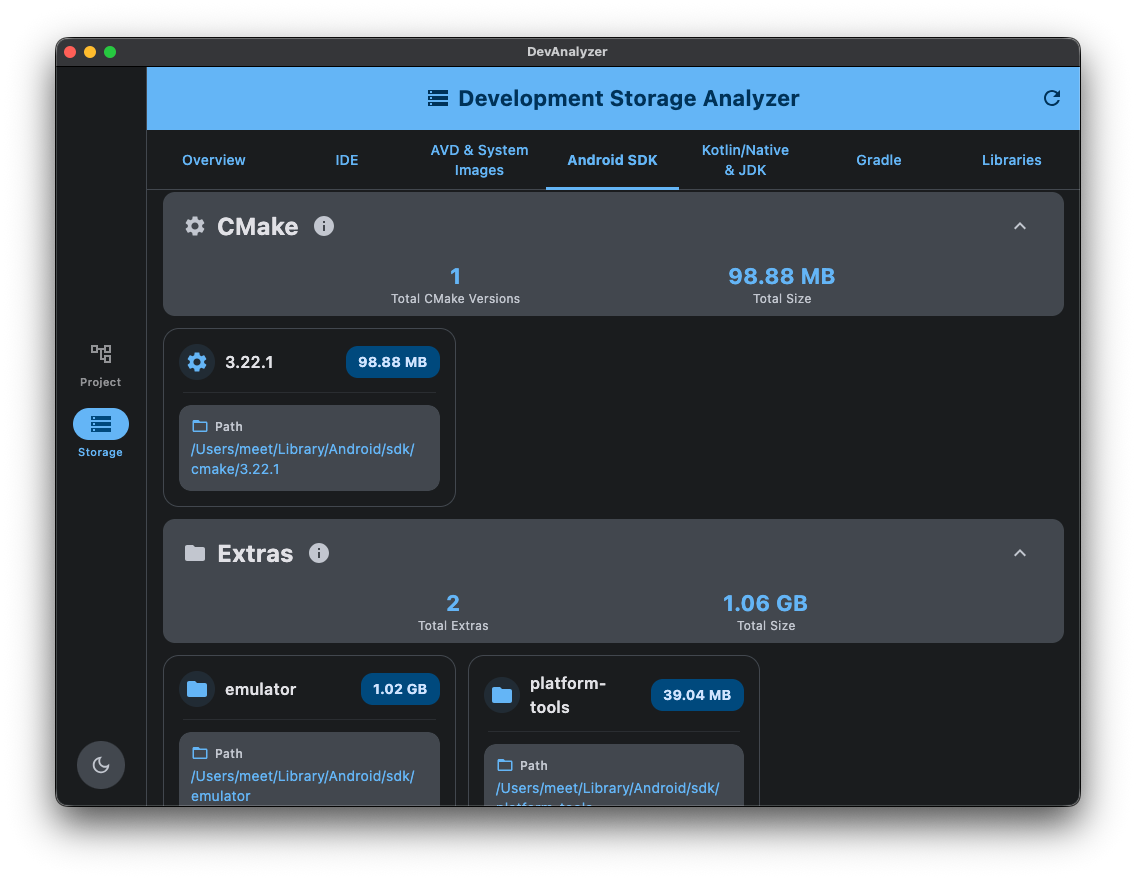The image size is (1136, 880).
Task: Close the DevAnalyzer window with red button
Action: (70, 51)
